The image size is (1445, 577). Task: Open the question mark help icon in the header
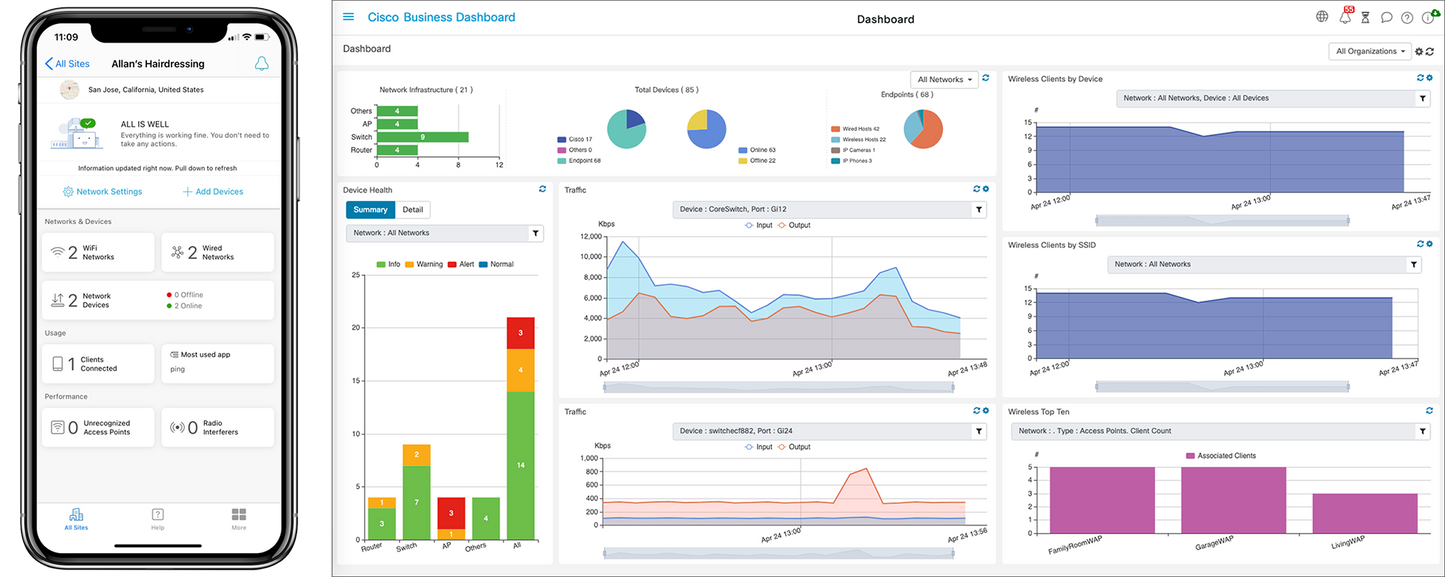(x=1407, y=17)
